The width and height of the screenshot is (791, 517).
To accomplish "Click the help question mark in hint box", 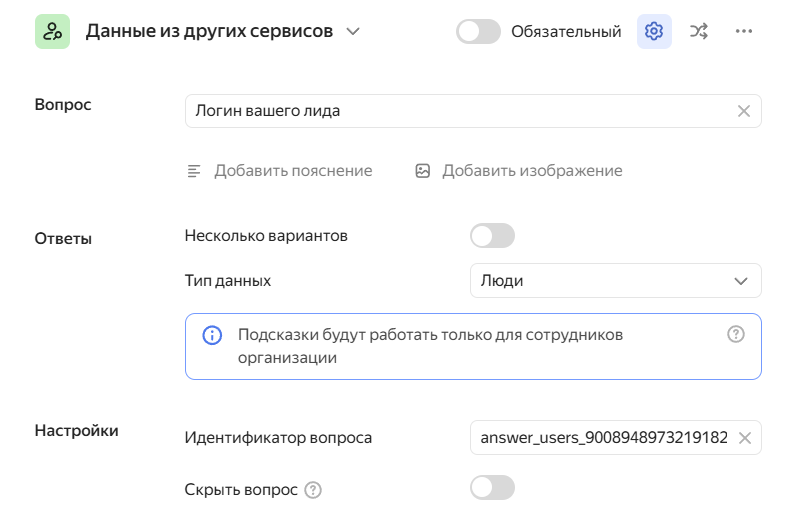I will point(736,334).
